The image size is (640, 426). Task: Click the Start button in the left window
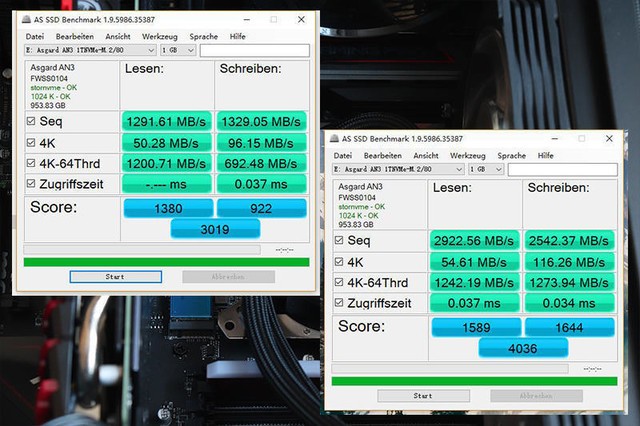coord(116,277)
